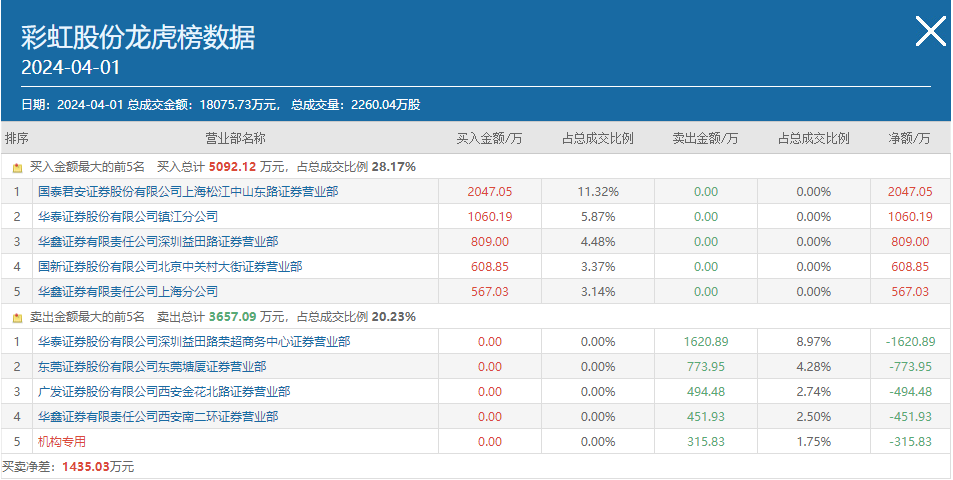953x480 pixels.
Task: Click the 5.87% ratio cell
Action: [598, 216]
